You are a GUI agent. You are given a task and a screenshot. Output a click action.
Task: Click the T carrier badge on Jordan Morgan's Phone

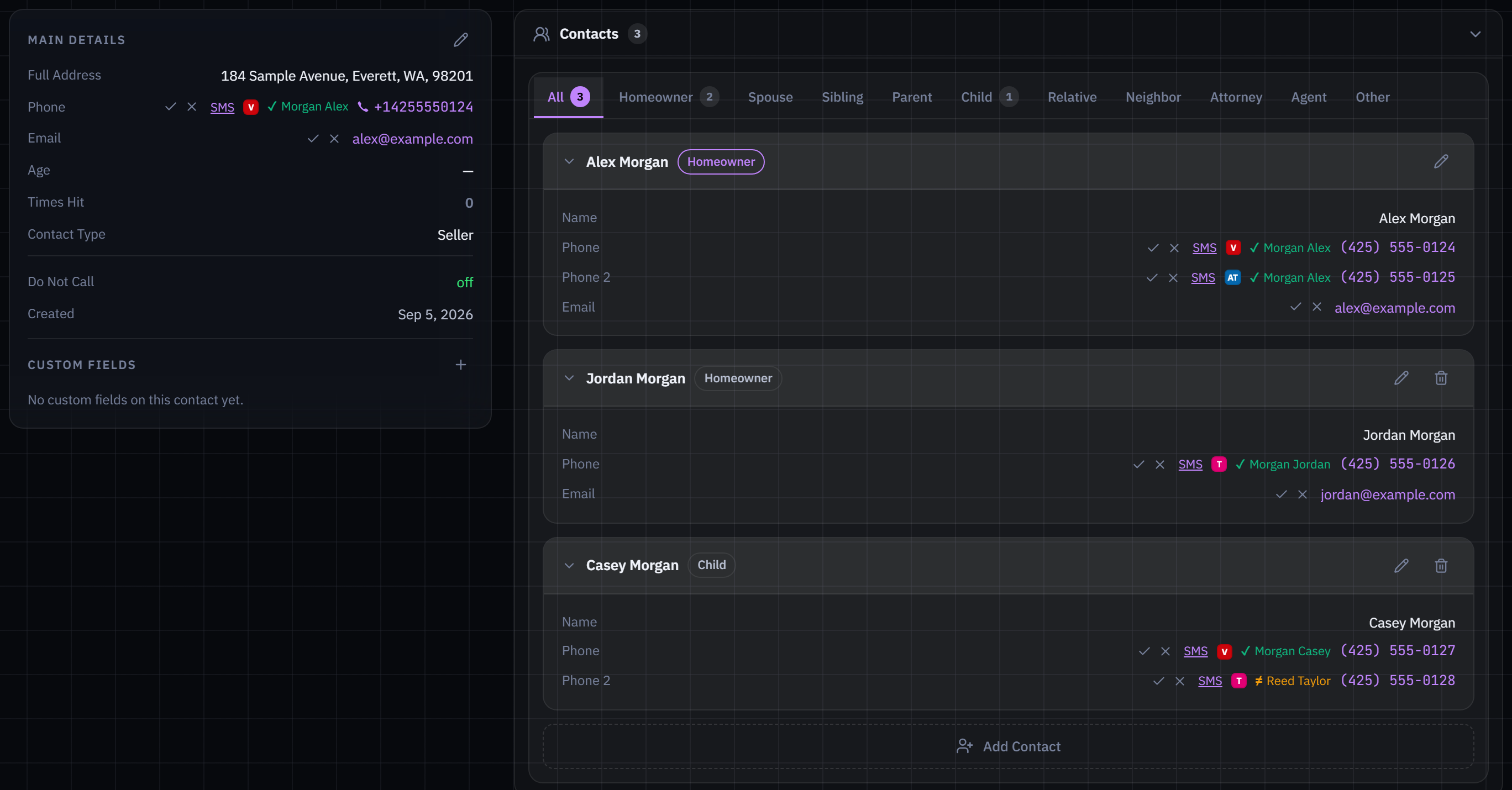[1219, 464]
